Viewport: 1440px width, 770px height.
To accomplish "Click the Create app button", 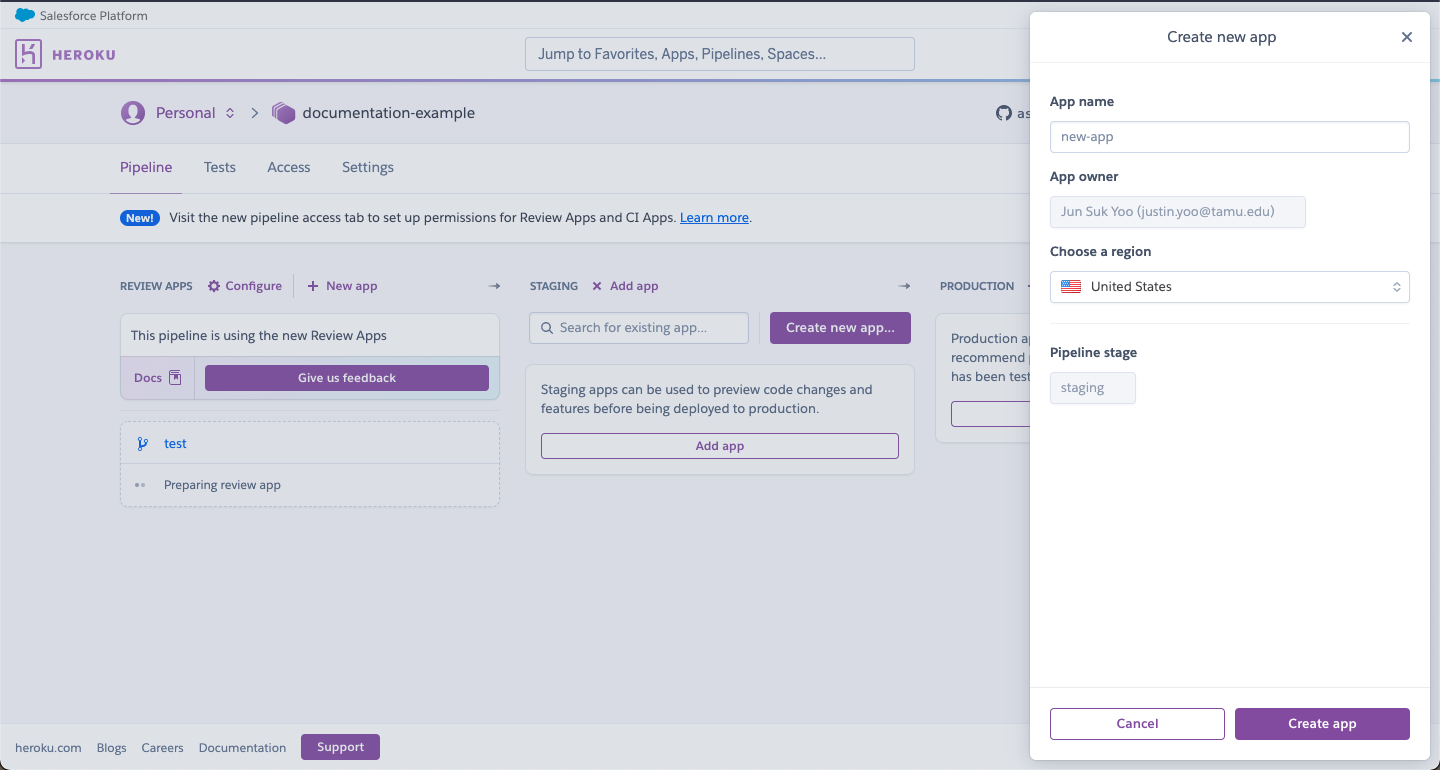I will [1322, 724].
